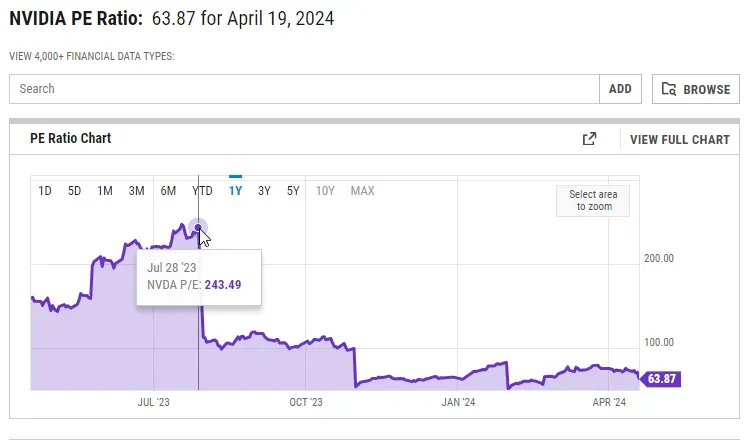Image resolution: width=746 pixels, height=440 pixels.
Task: Open the BROWSE data types button
Action: coord(696,89)
